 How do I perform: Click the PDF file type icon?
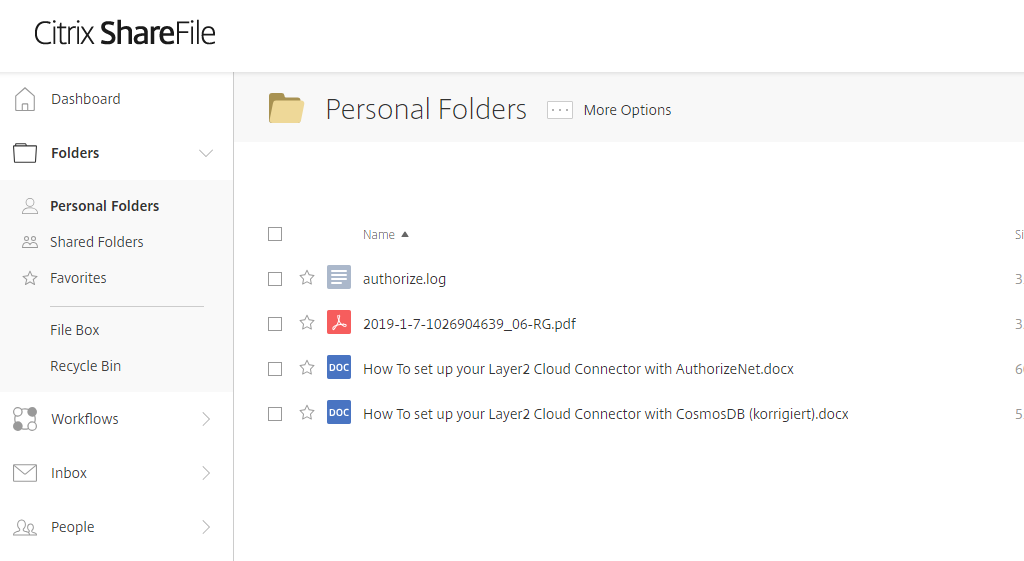coord(339,323)
